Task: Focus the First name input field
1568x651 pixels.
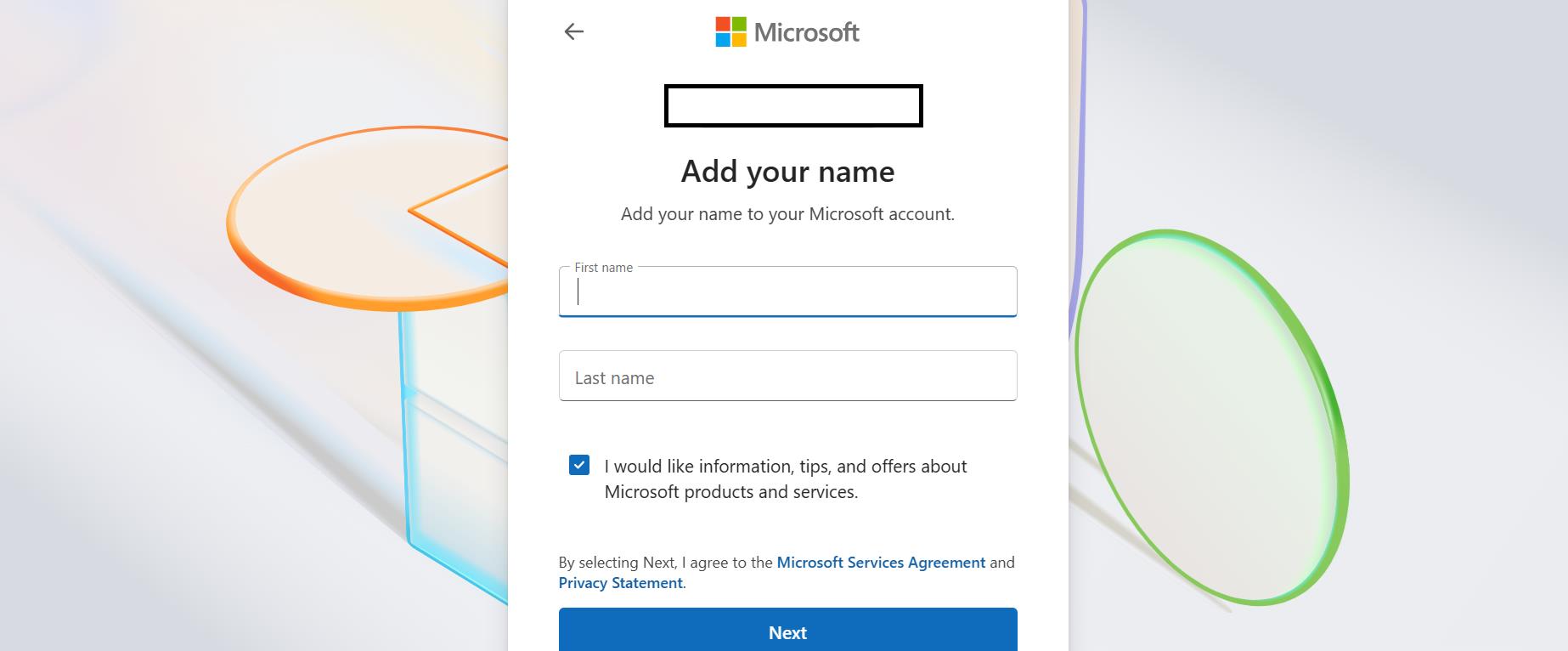Action: pyautogui.click(x=787, y=292)
